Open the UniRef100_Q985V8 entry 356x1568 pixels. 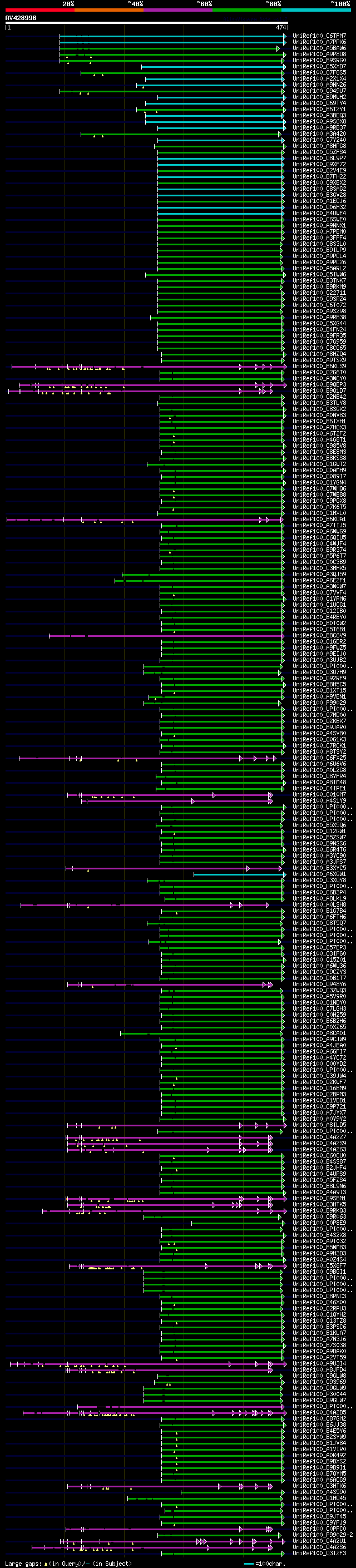319,446
